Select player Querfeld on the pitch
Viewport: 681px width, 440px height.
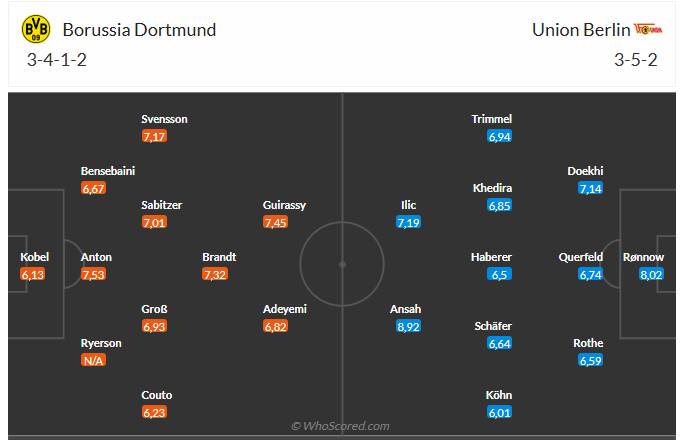point(581,257)
